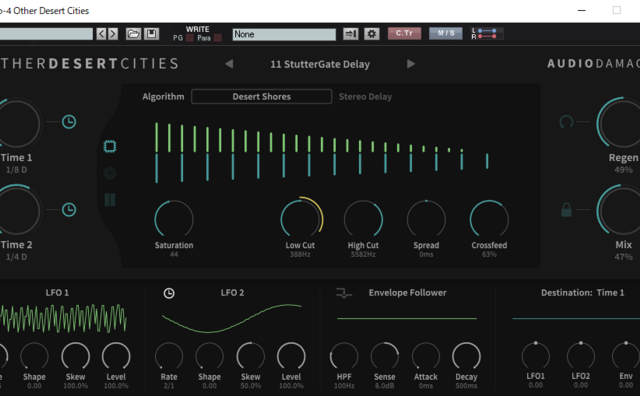Click the Envelope Follower Attack knob
Screen dimensions: 640x396
coord(426,356)
